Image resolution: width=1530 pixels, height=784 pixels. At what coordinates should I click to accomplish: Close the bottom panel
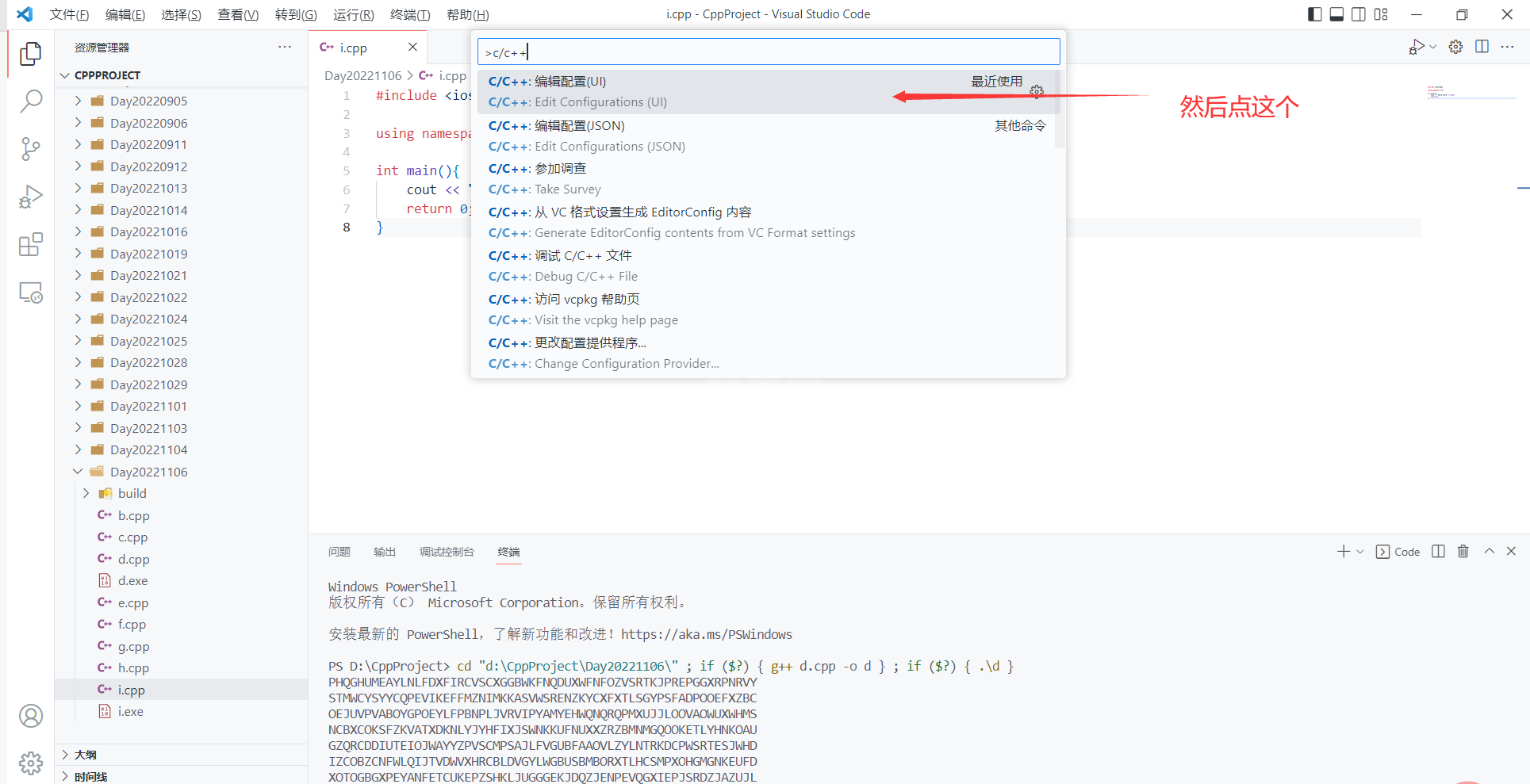click(1511, 551)
